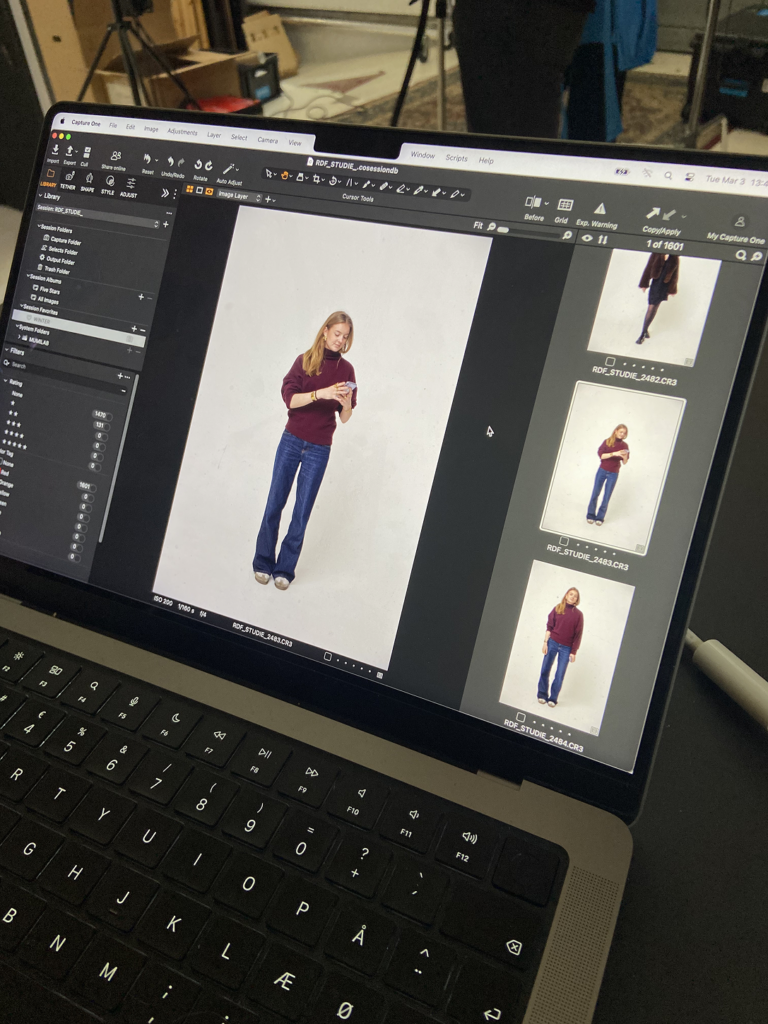Screen dimensions: 768x1024
Task: Tick the checkbox under thumbnail RDF_STUDIE_2483.CR3
Action: coord(564,541)
